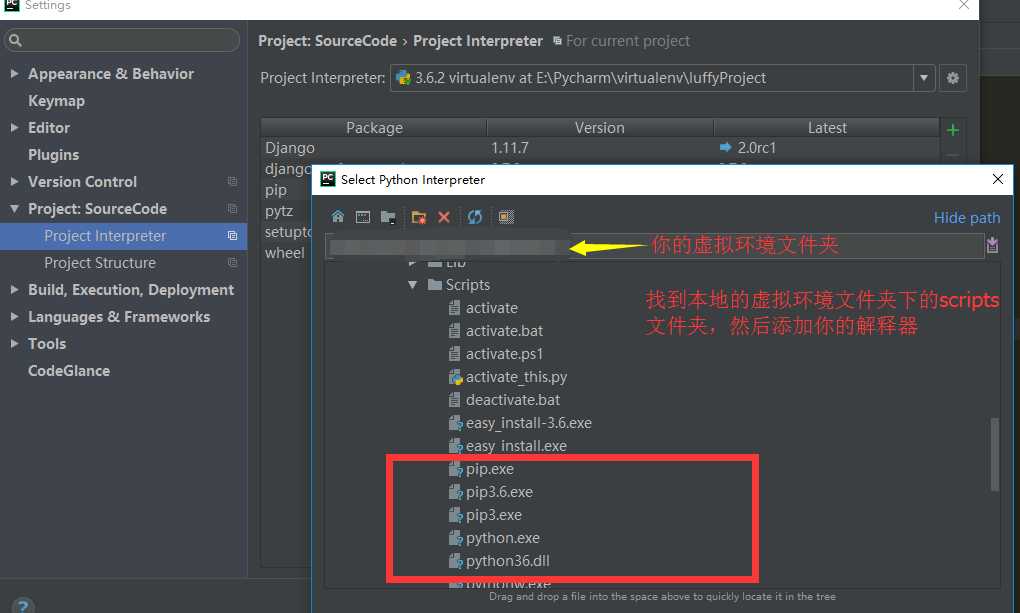Click the Show Hidden Files toolbar icon
1020x613 pixels.
[x=506, y=217]
